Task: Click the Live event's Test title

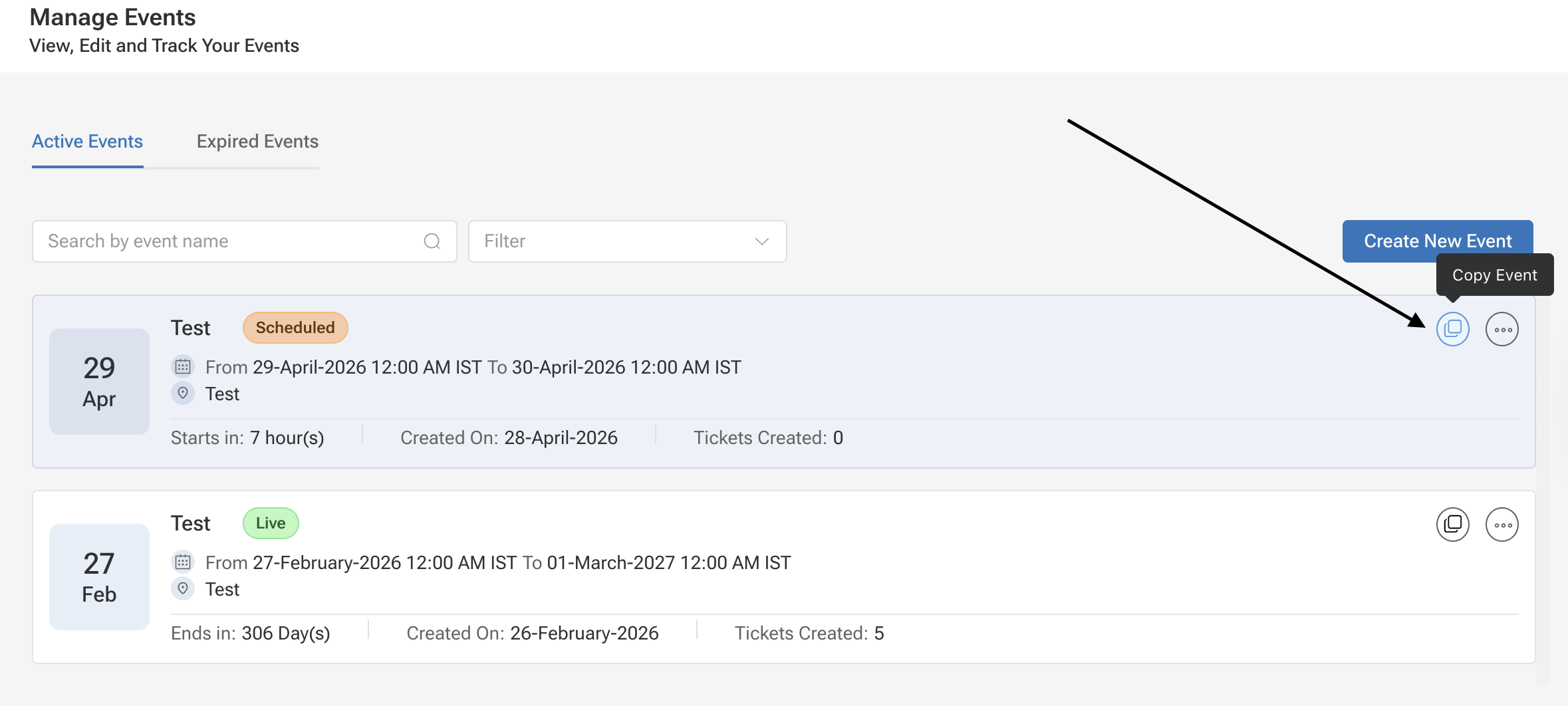Action: point(190,523)
